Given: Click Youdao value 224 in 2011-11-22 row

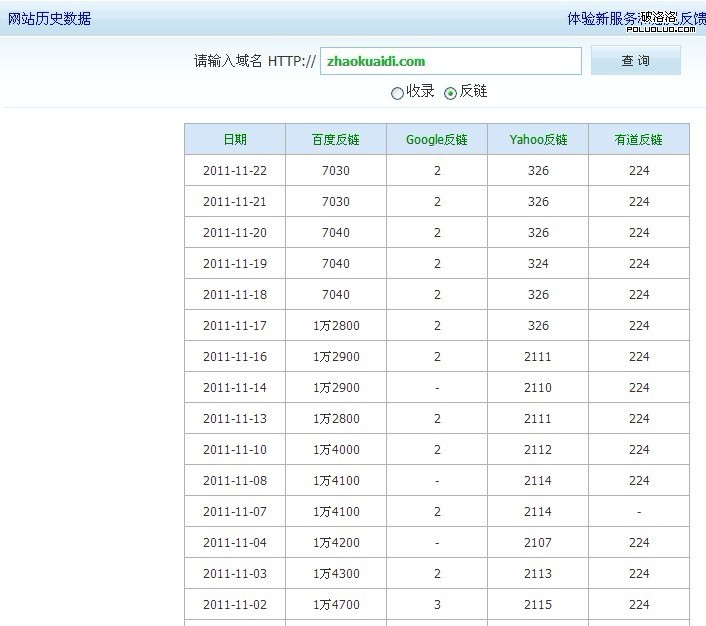Looking at the screenshot, I should tap(639, 171).
